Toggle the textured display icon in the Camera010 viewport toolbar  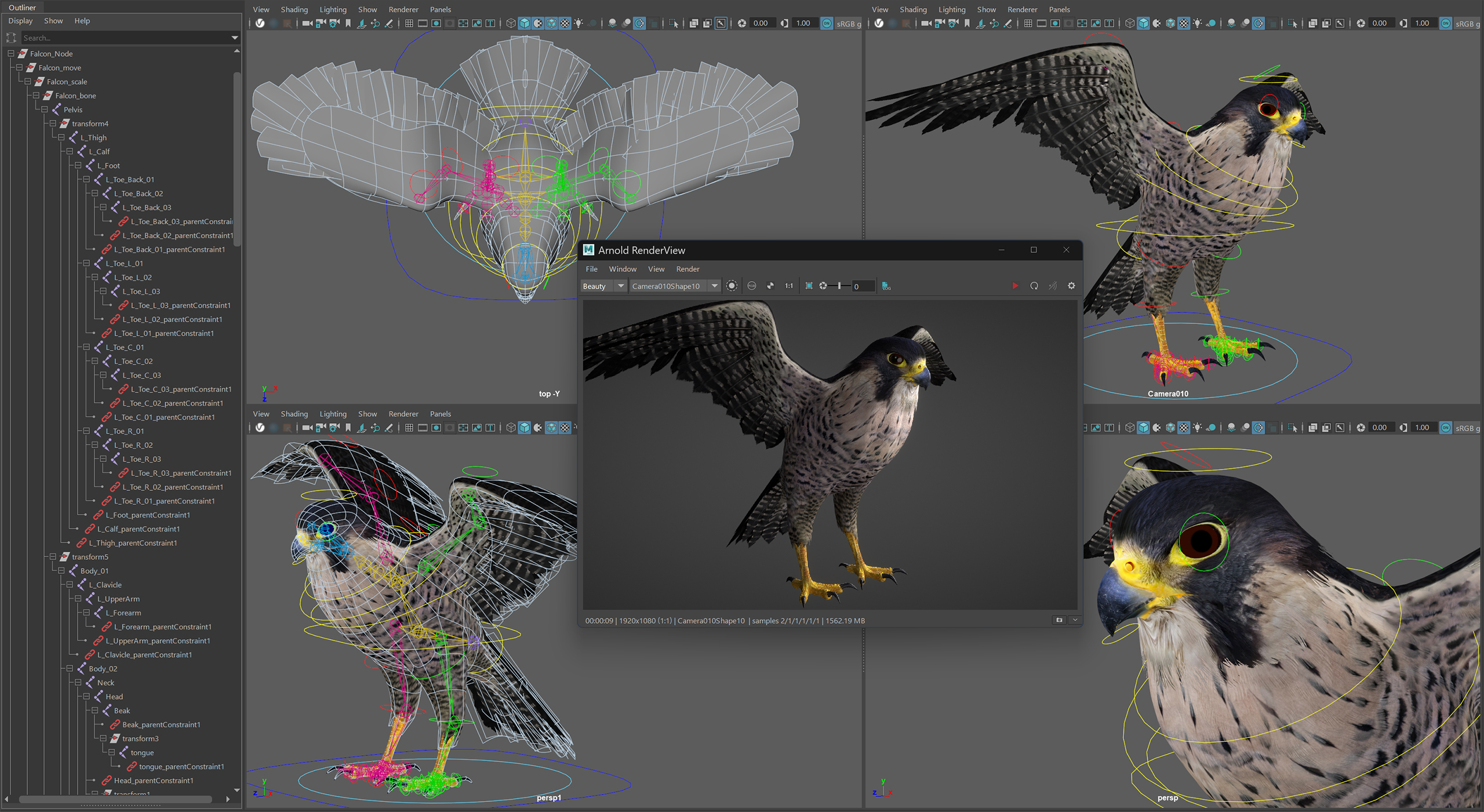pos(1184,23)
